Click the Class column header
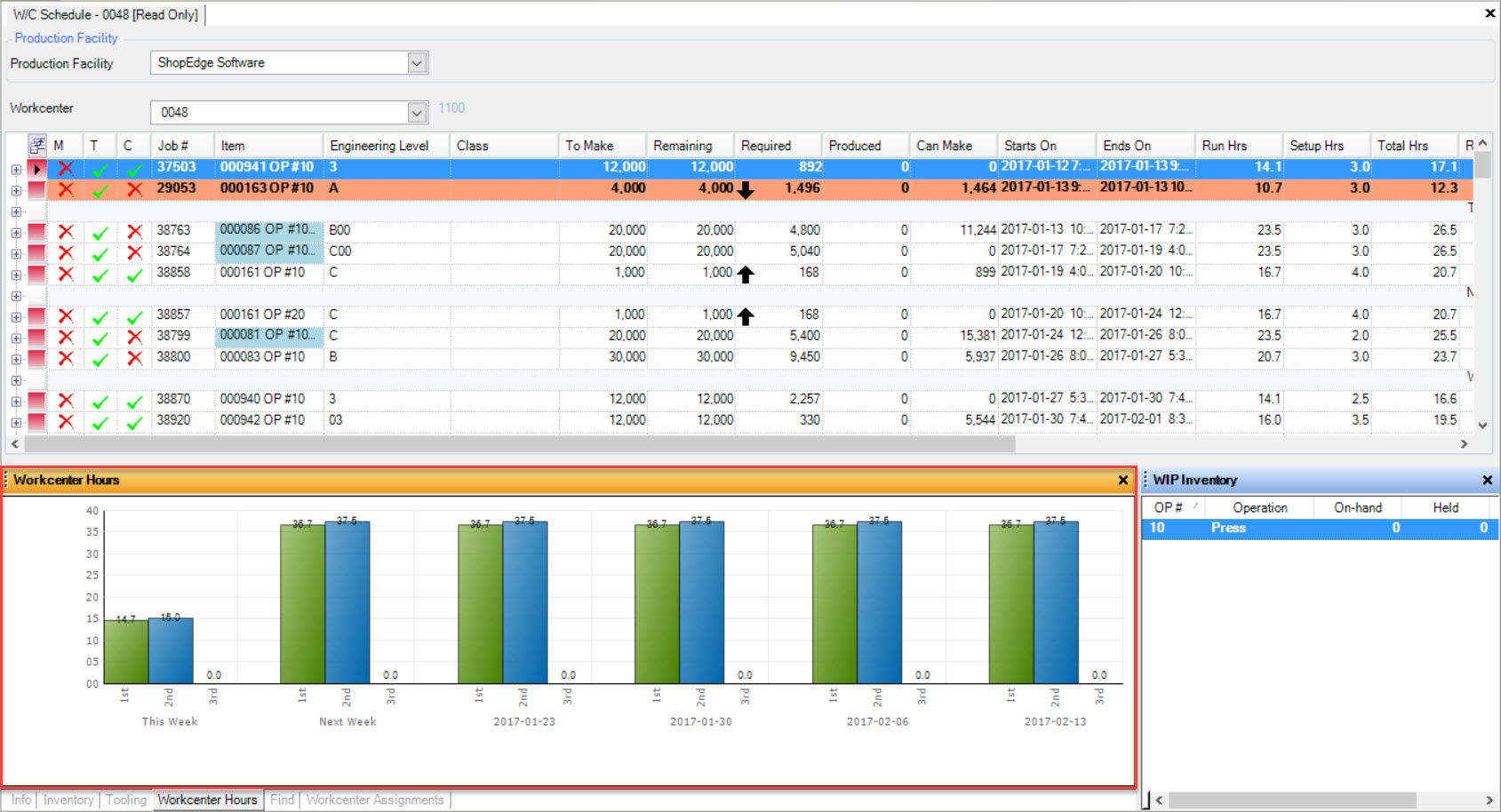Screen dimensions: 1501x812 tap(504, 146)
